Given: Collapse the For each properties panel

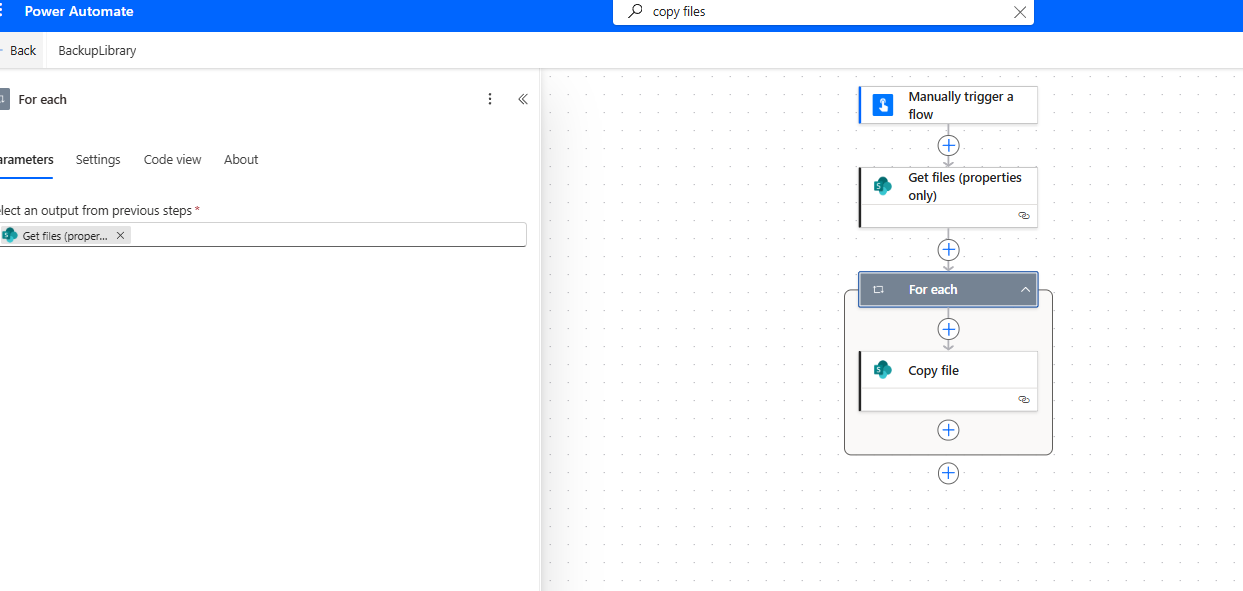Looking at the screenshot, I should click(522, 99).
